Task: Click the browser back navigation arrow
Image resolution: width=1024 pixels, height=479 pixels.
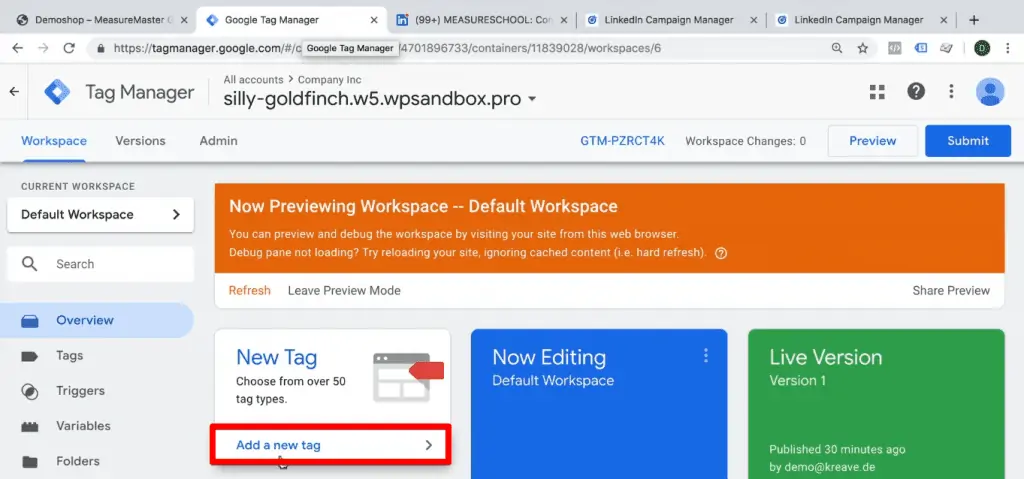Action: (18, 48)
